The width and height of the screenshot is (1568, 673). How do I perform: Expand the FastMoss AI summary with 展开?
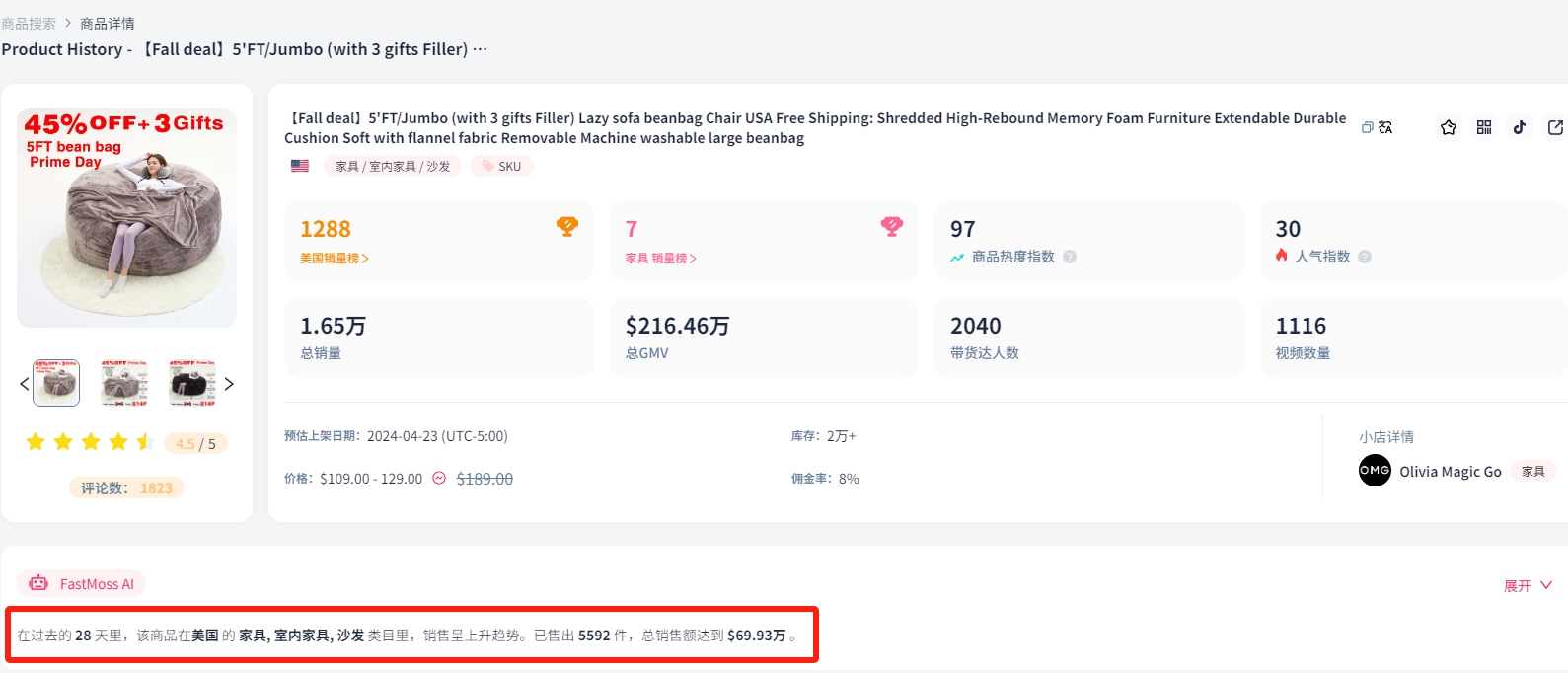tap(1527, 585)
